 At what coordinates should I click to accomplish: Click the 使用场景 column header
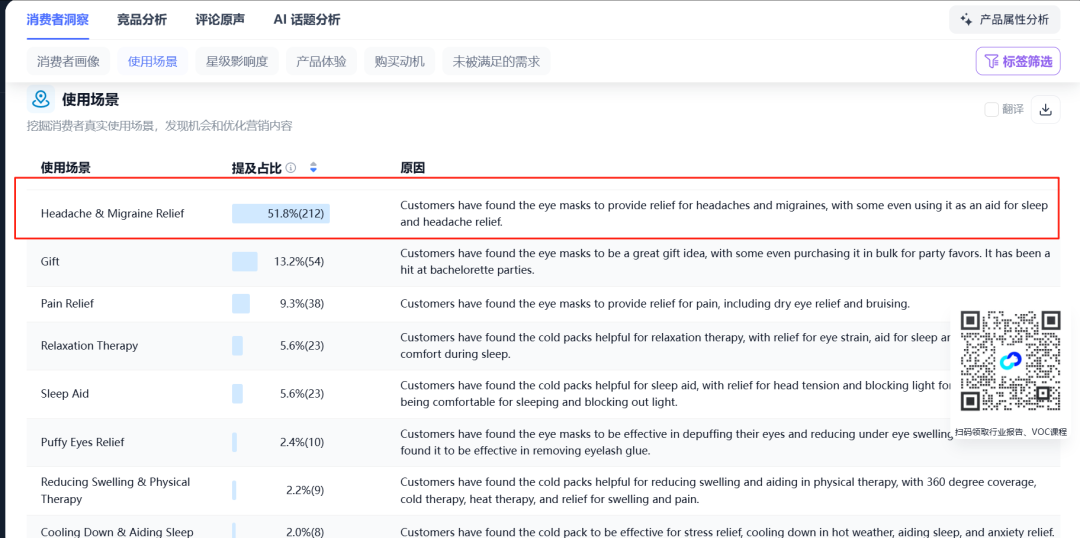point(65,167)
